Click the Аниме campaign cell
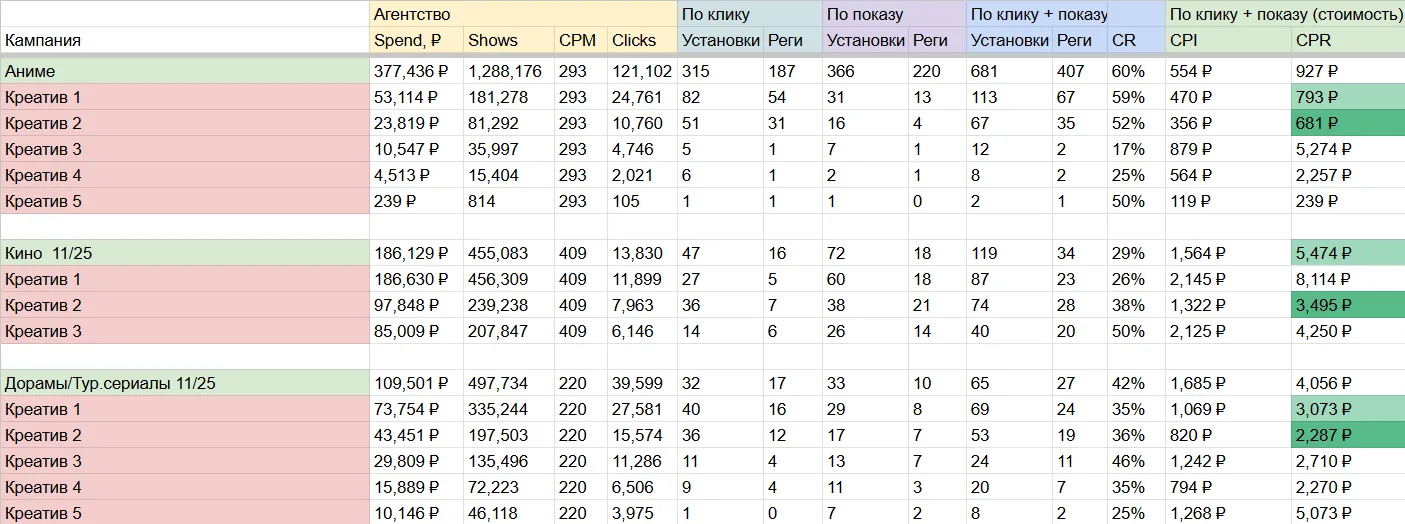 (185, 71)
